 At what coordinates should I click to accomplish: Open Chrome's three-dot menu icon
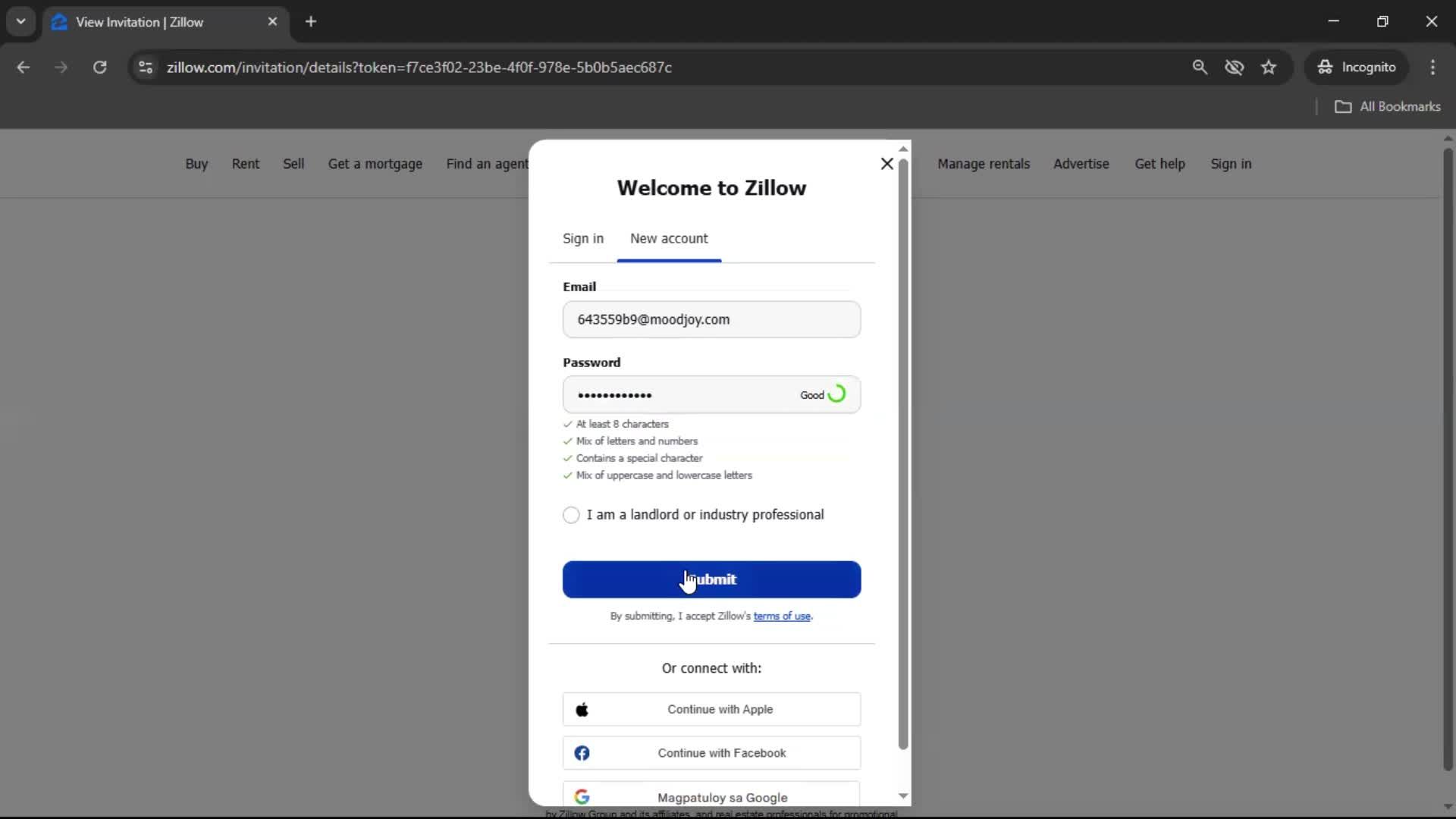pyautogui.click(x=1433, y=67)
